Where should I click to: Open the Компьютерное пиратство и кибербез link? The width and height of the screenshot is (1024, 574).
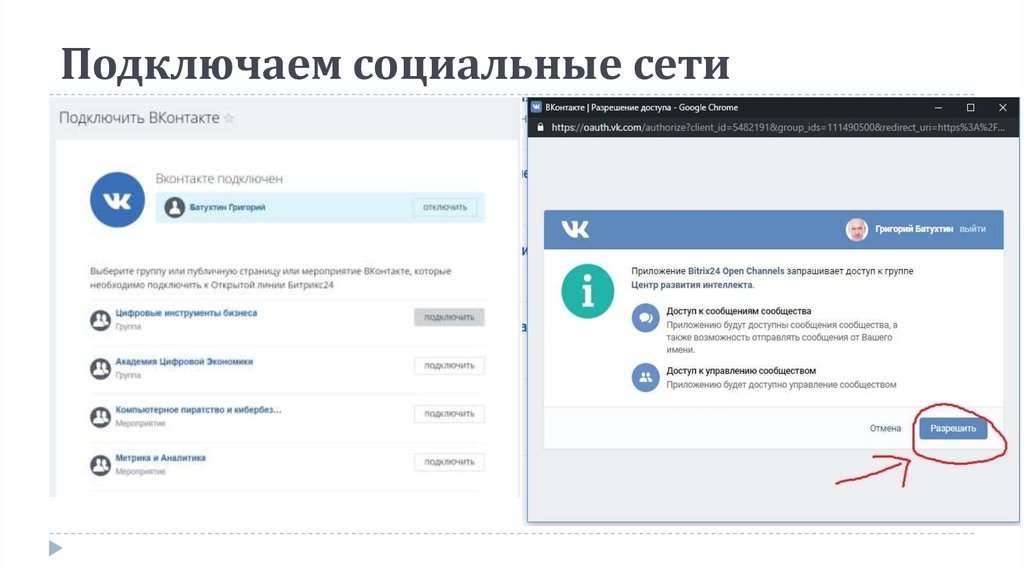click(x=199, y=410)
